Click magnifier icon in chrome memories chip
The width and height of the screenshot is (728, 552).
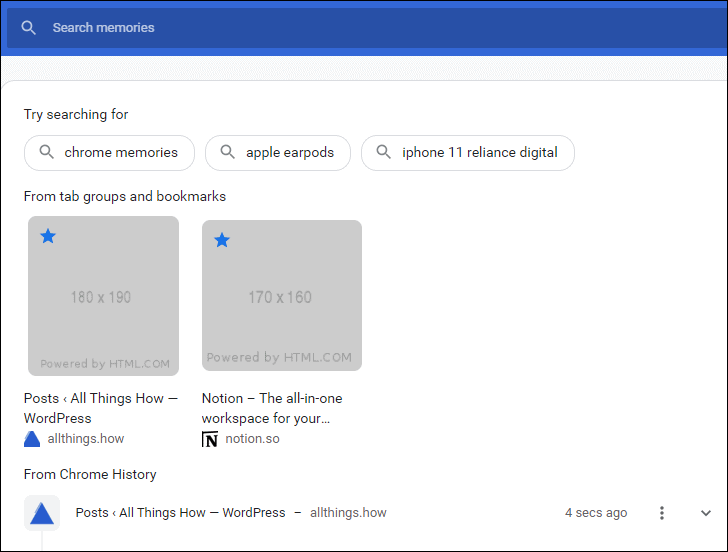click(46, 152)
